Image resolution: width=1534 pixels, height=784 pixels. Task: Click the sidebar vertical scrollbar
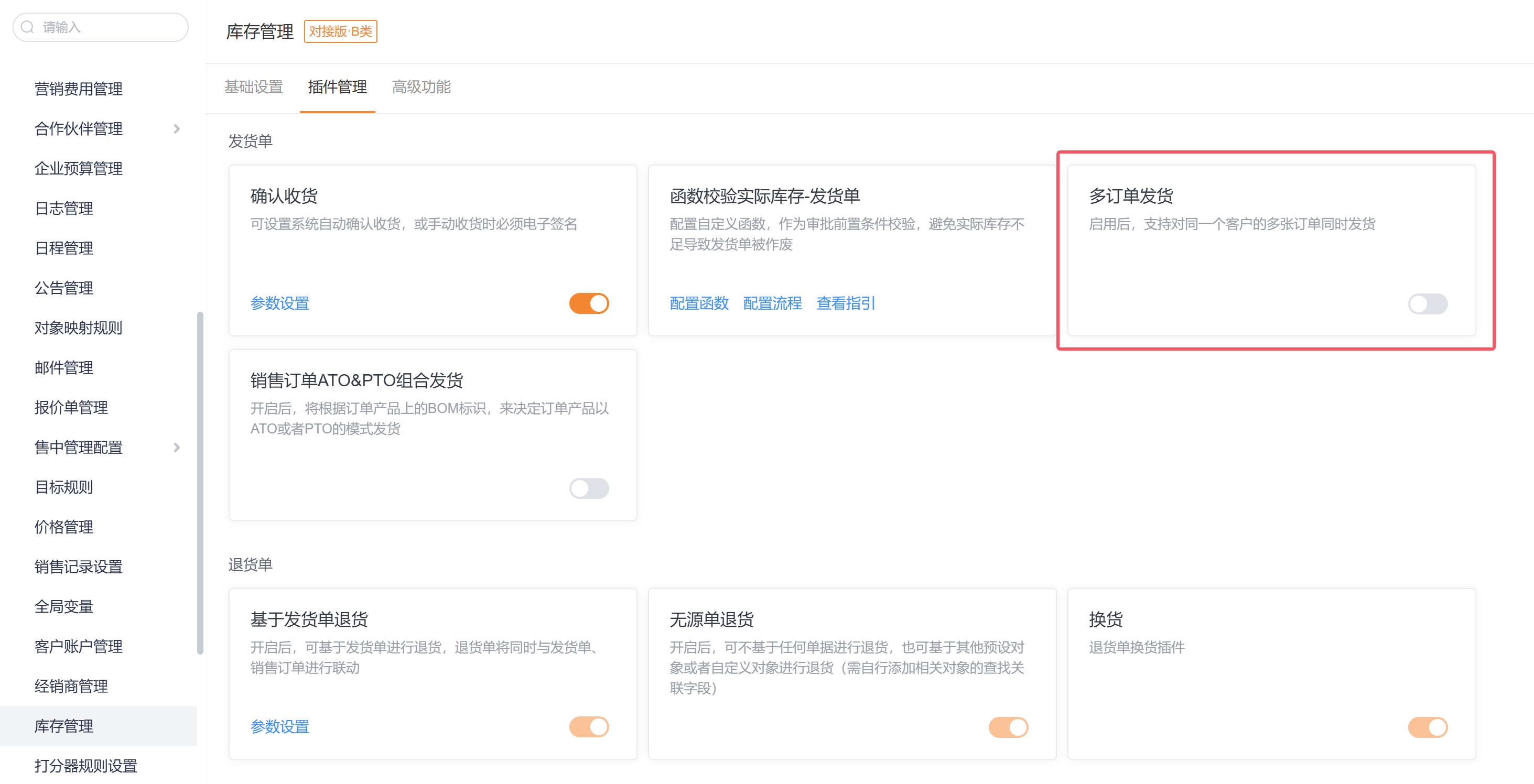(x=200, y=482)
